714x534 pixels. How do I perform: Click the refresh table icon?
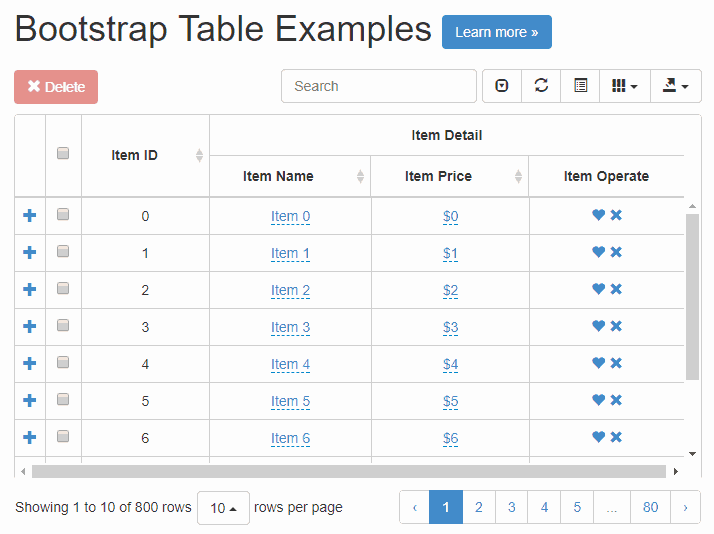coord(541,86)
